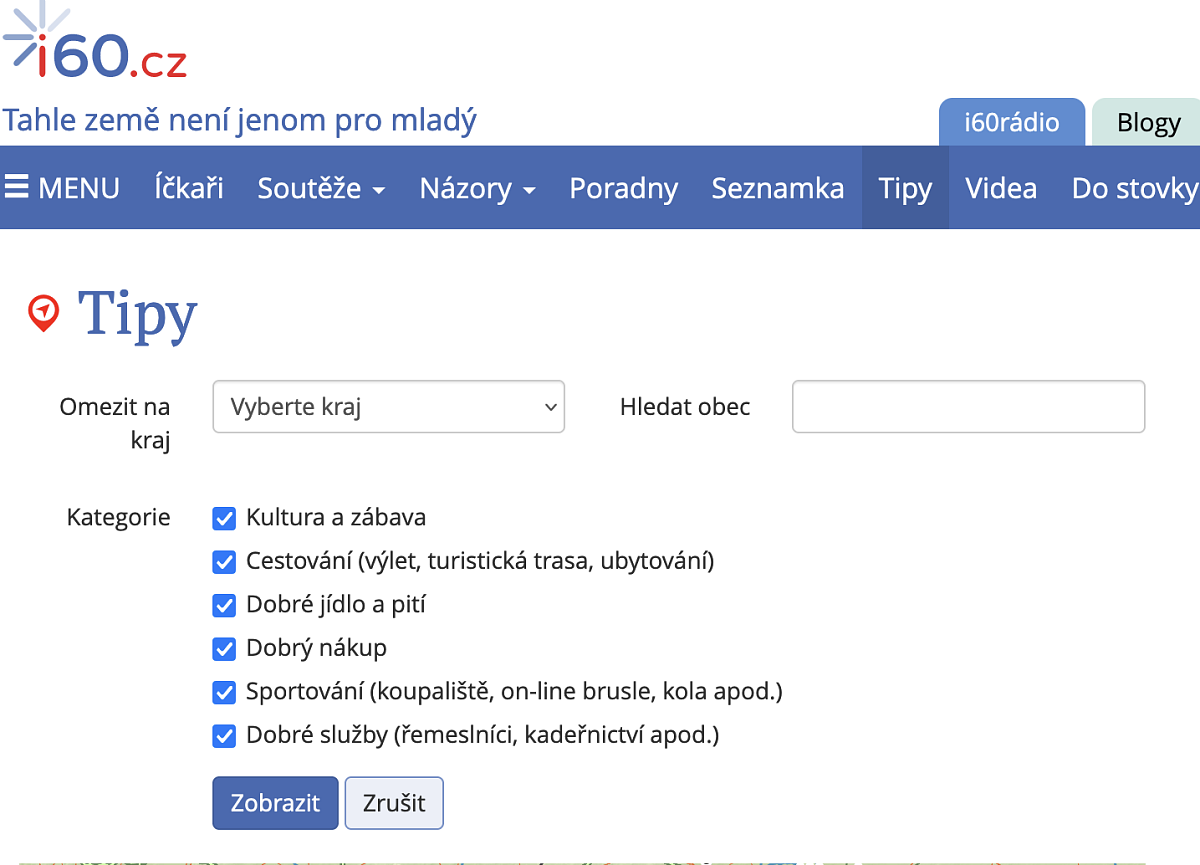1200x865 pixels.
Task: Open the Poradny navigation item
Action: click(x=623, y=188)
